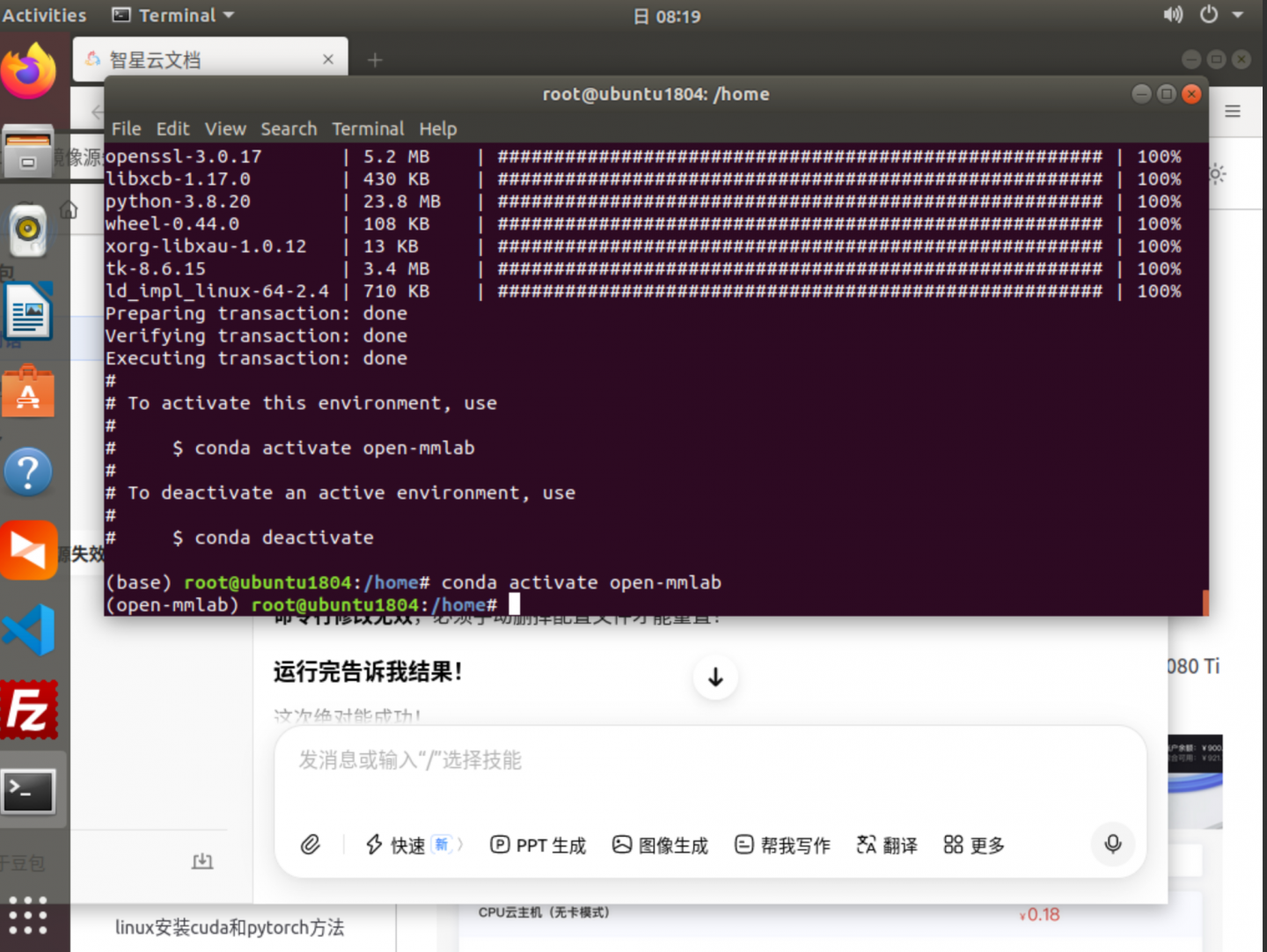The width and height of the screenshot is (1267, 952).
Task: Click the 图像生成 image generation button
Action: point(660,845)
